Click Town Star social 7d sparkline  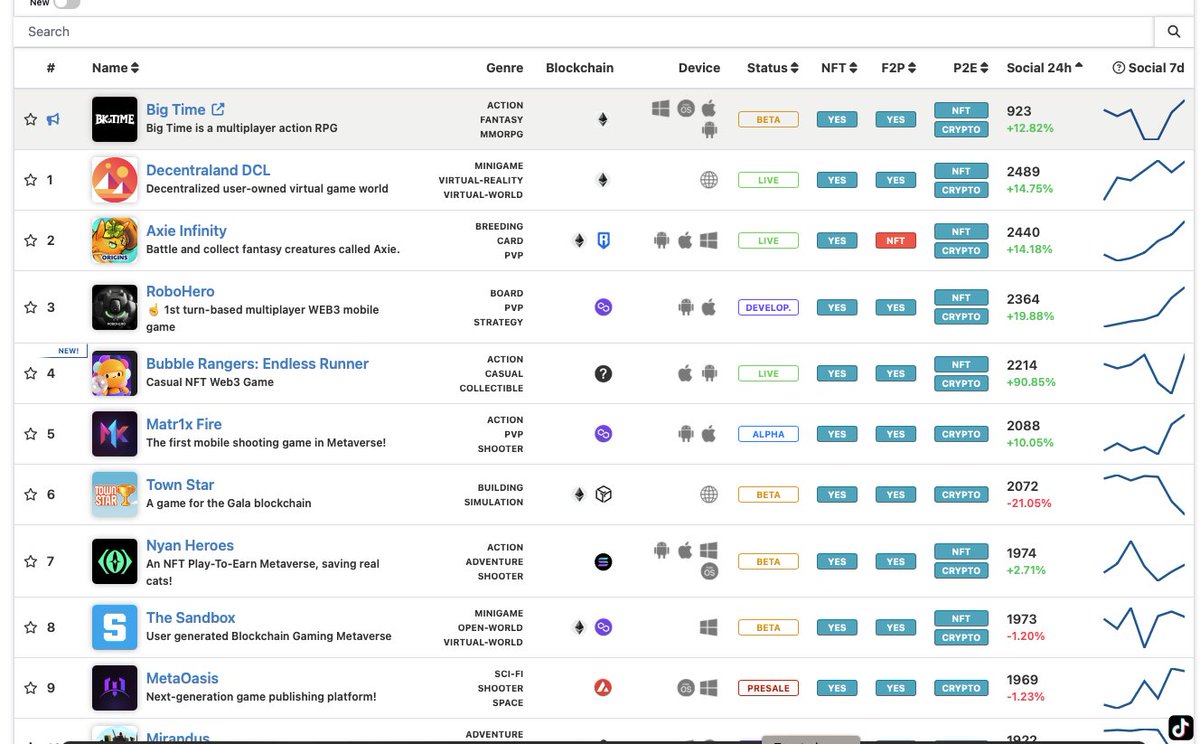click(x=1144, y=494)
